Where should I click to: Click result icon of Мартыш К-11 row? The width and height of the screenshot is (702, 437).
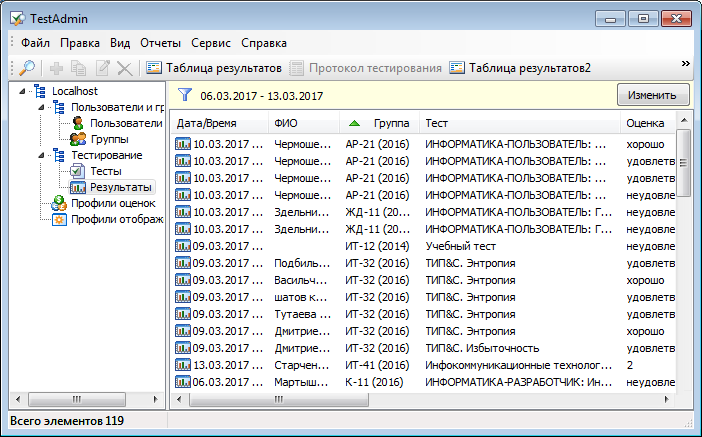[183, 382]
